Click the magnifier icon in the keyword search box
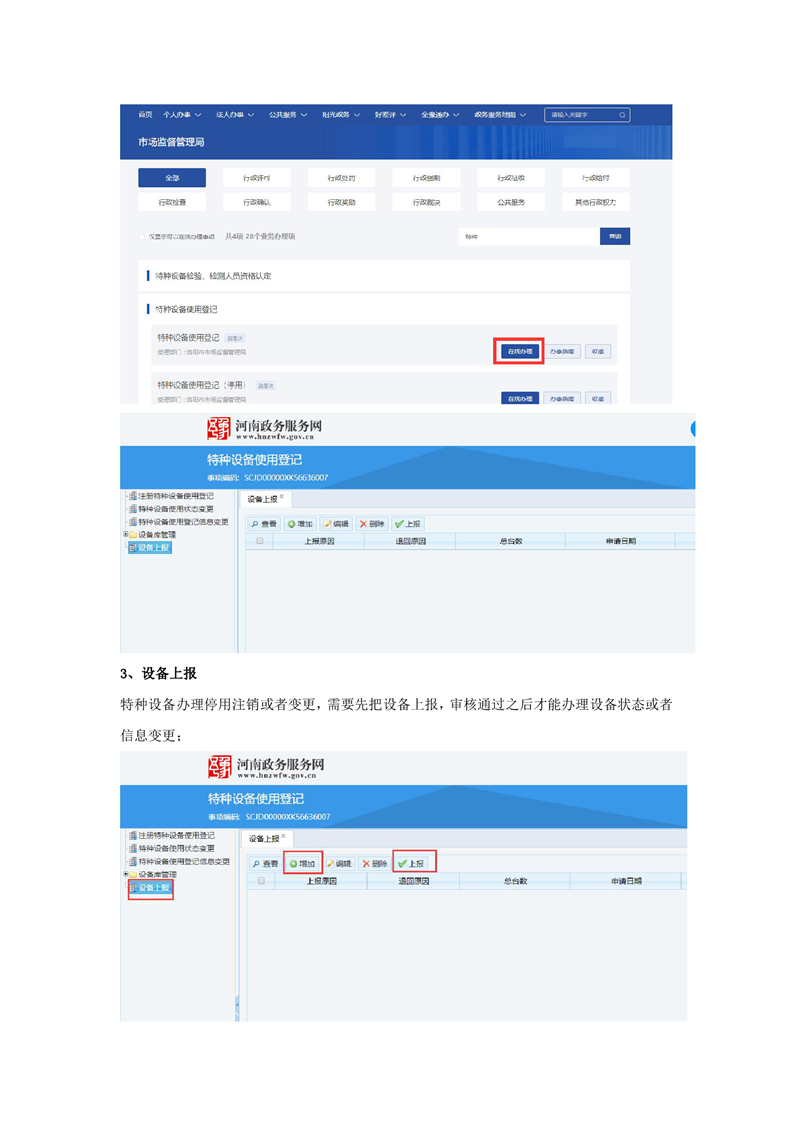The image size is (793, 1122). 622,114
